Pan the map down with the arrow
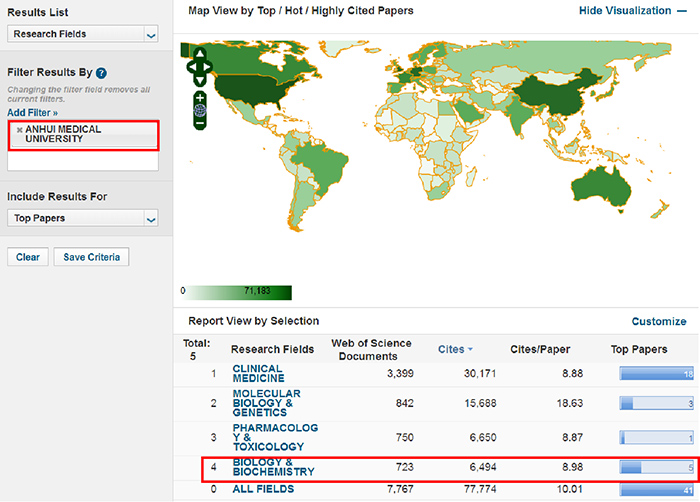This screenshot has height=502, width=700. [x=200, y=78]
